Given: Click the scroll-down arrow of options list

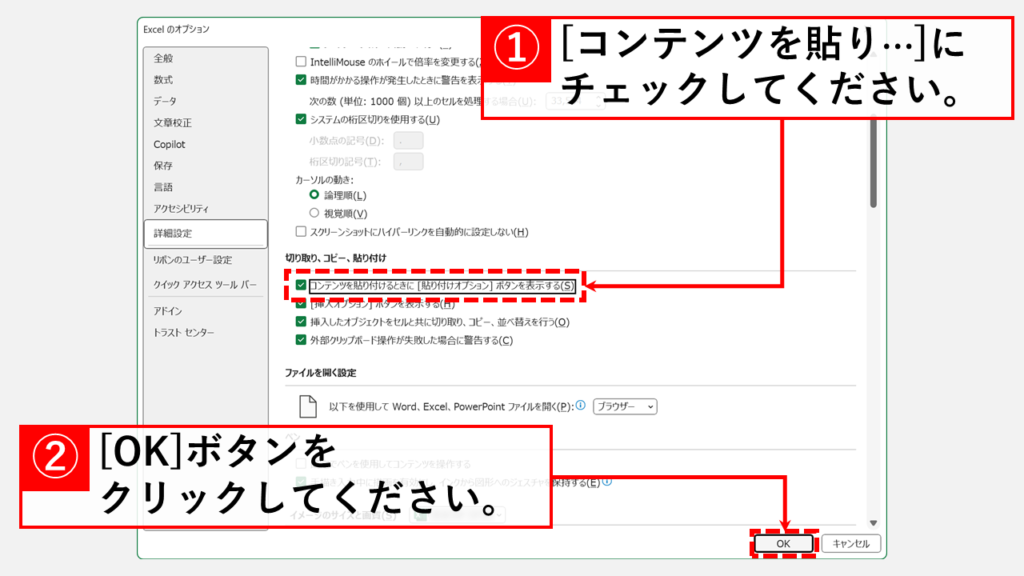Looking at the screenshot, I should (873, 522).
